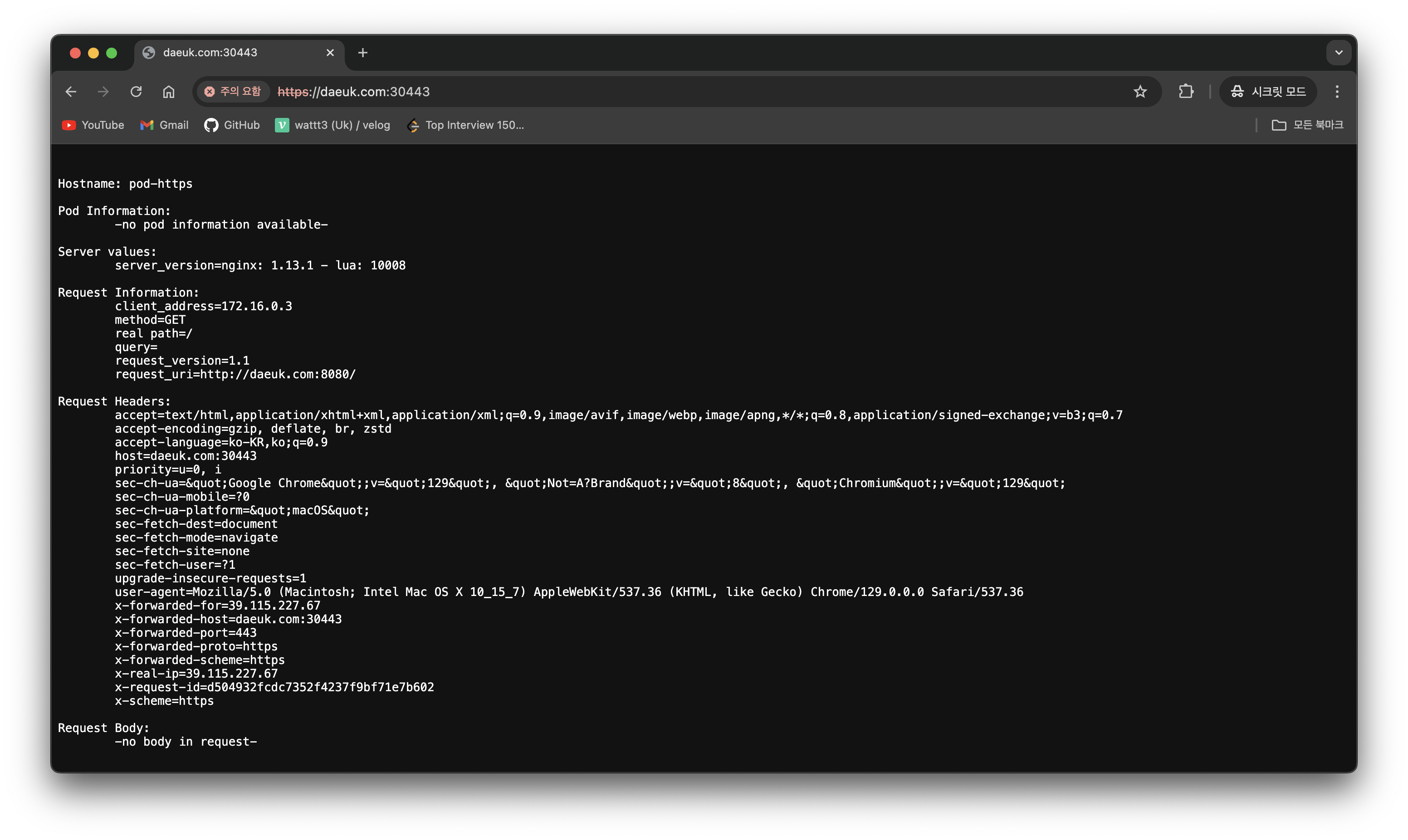Click the red security warning chip
This screenshot has width=1408, height=840.
[233, 92]
